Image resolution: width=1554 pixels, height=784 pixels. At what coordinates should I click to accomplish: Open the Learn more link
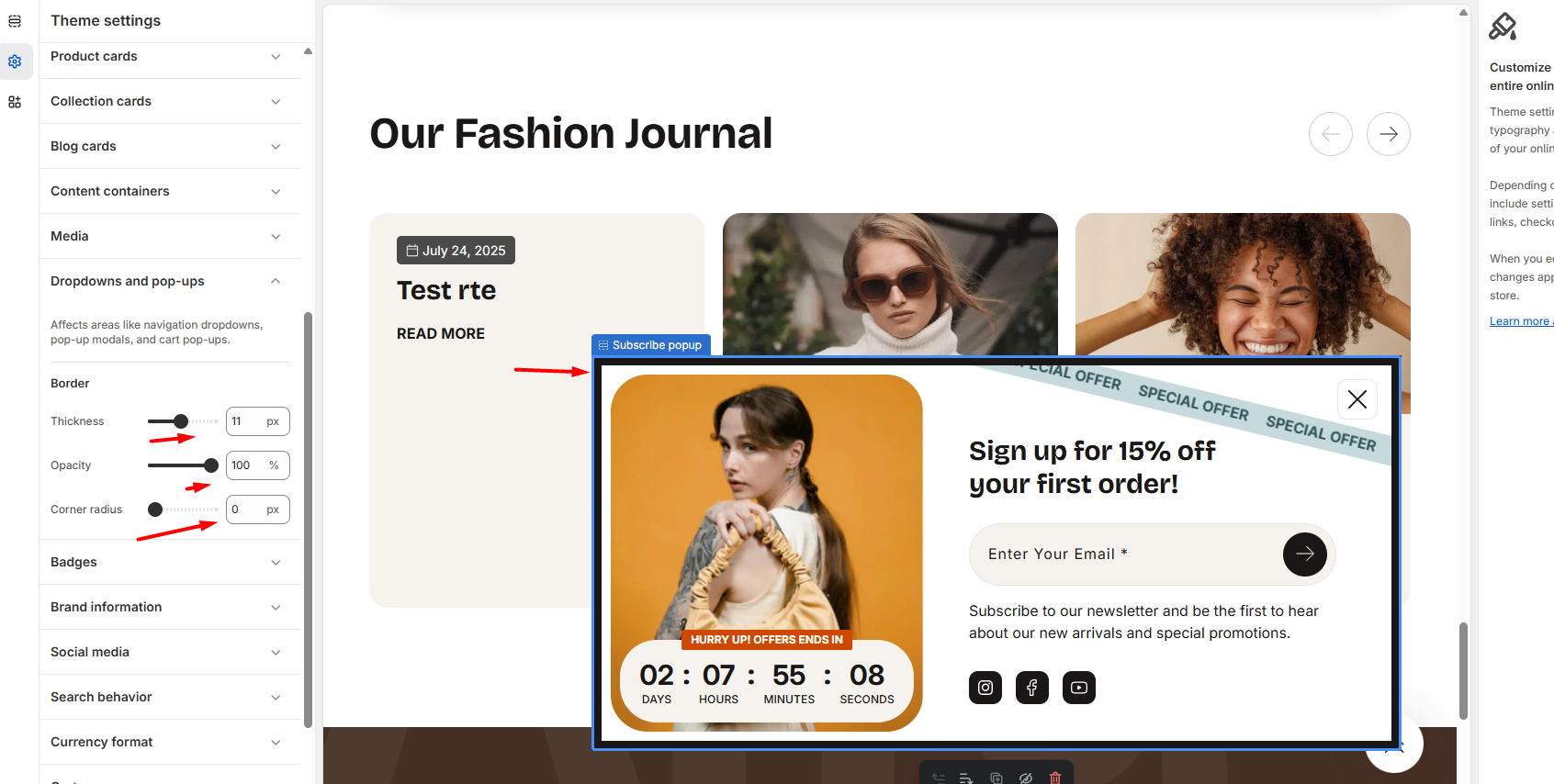click(x=1521, y=321)
